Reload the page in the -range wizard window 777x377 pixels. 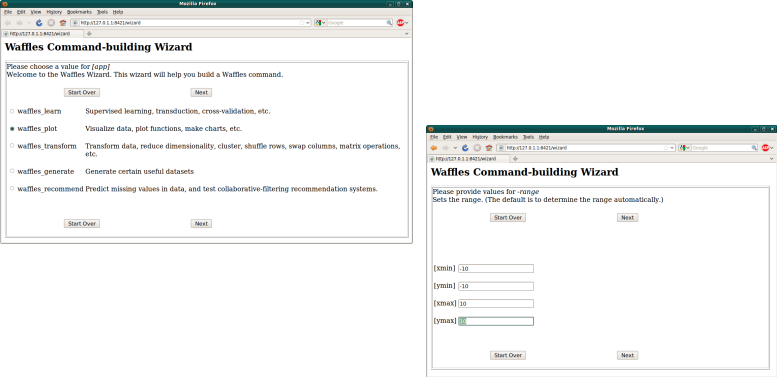point(465,148)
